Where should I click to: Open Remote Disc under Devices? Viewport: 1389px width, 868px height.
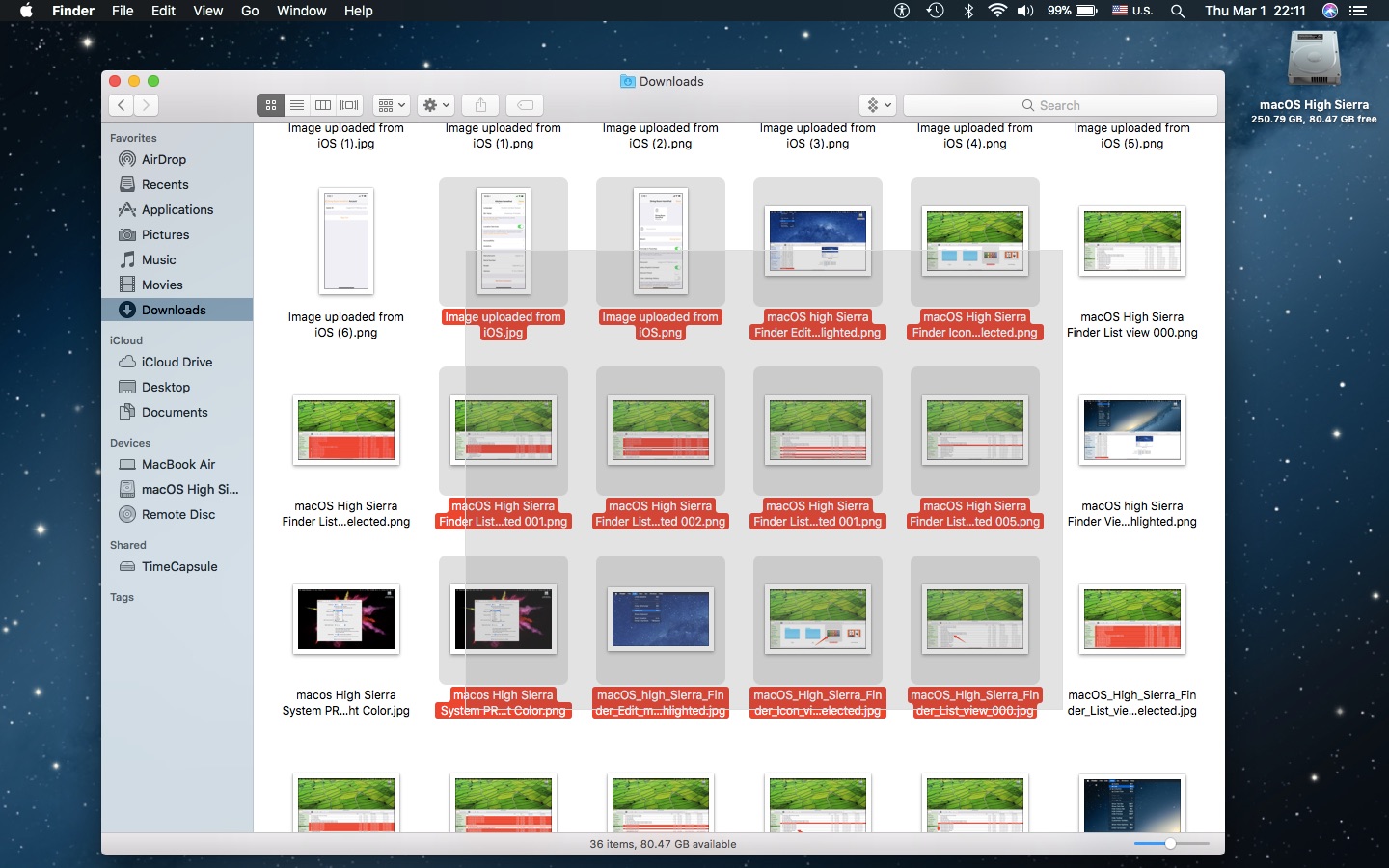[x=178, y=514]
